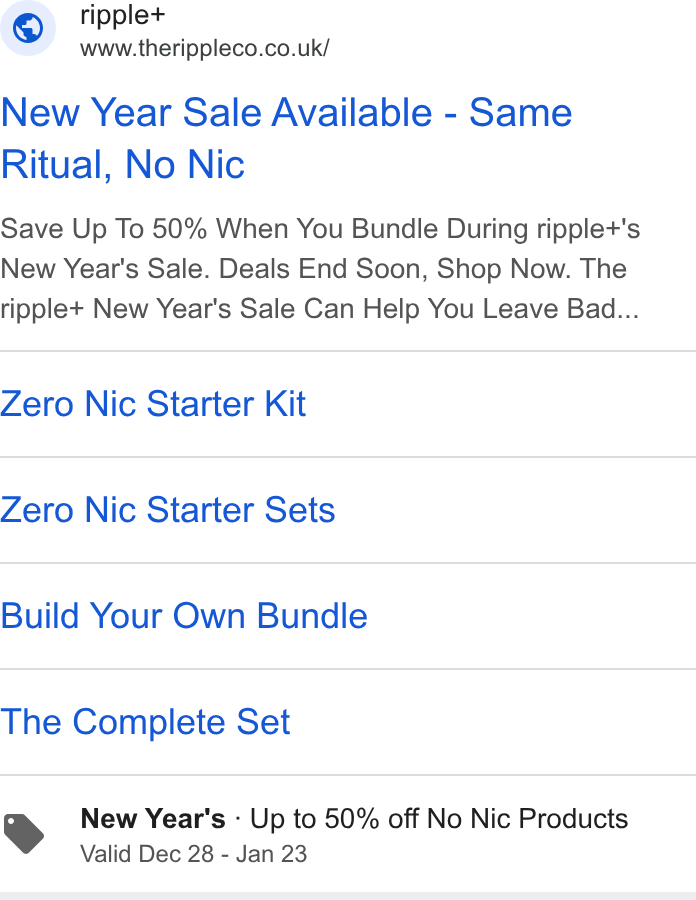696x900 pixels.
Task: Click the gray bar below the promotion
Action: [x=348, y=896]
